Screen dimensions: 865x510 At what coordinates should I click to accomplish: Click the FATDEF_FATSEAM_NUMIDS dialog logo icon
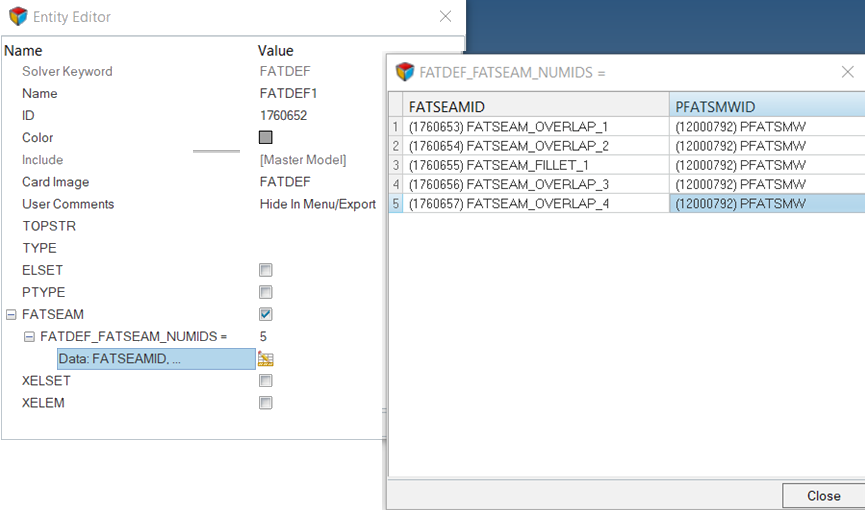(404, 72)
